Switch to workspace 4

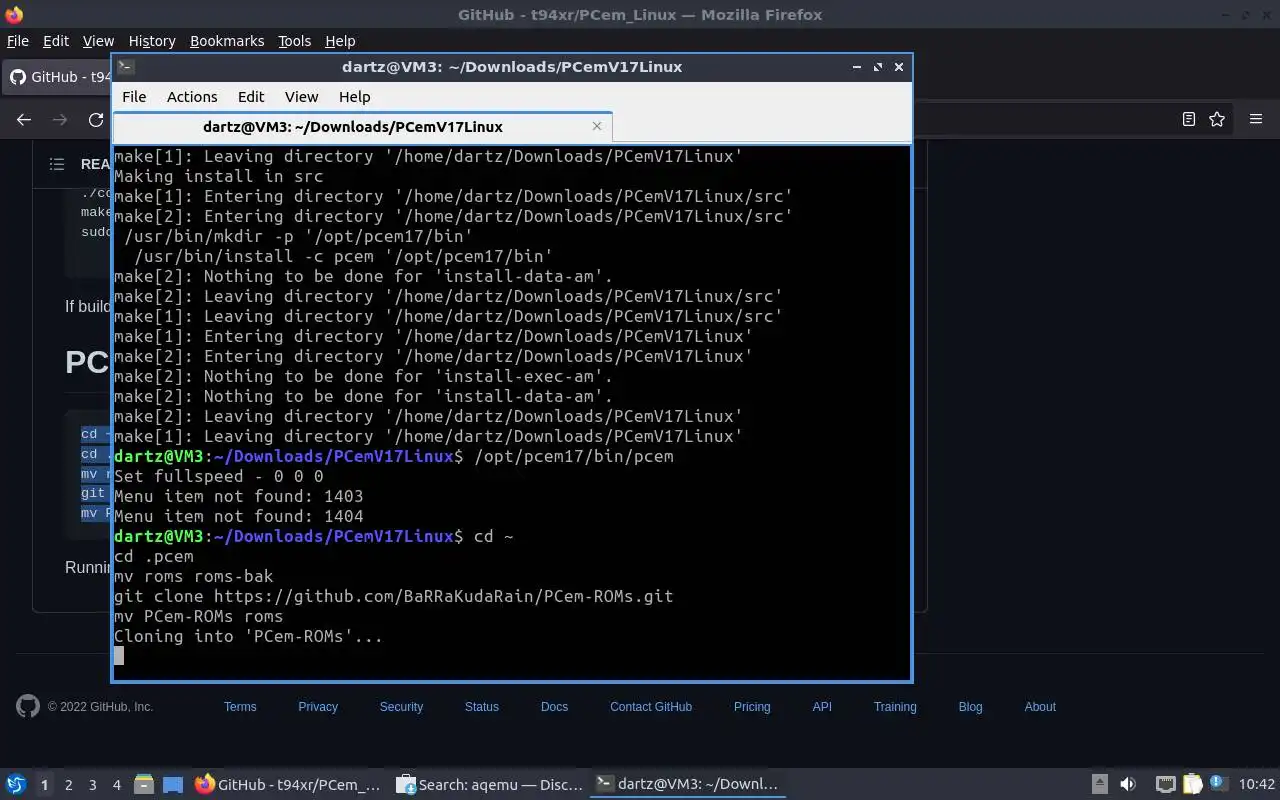[116, 785]
